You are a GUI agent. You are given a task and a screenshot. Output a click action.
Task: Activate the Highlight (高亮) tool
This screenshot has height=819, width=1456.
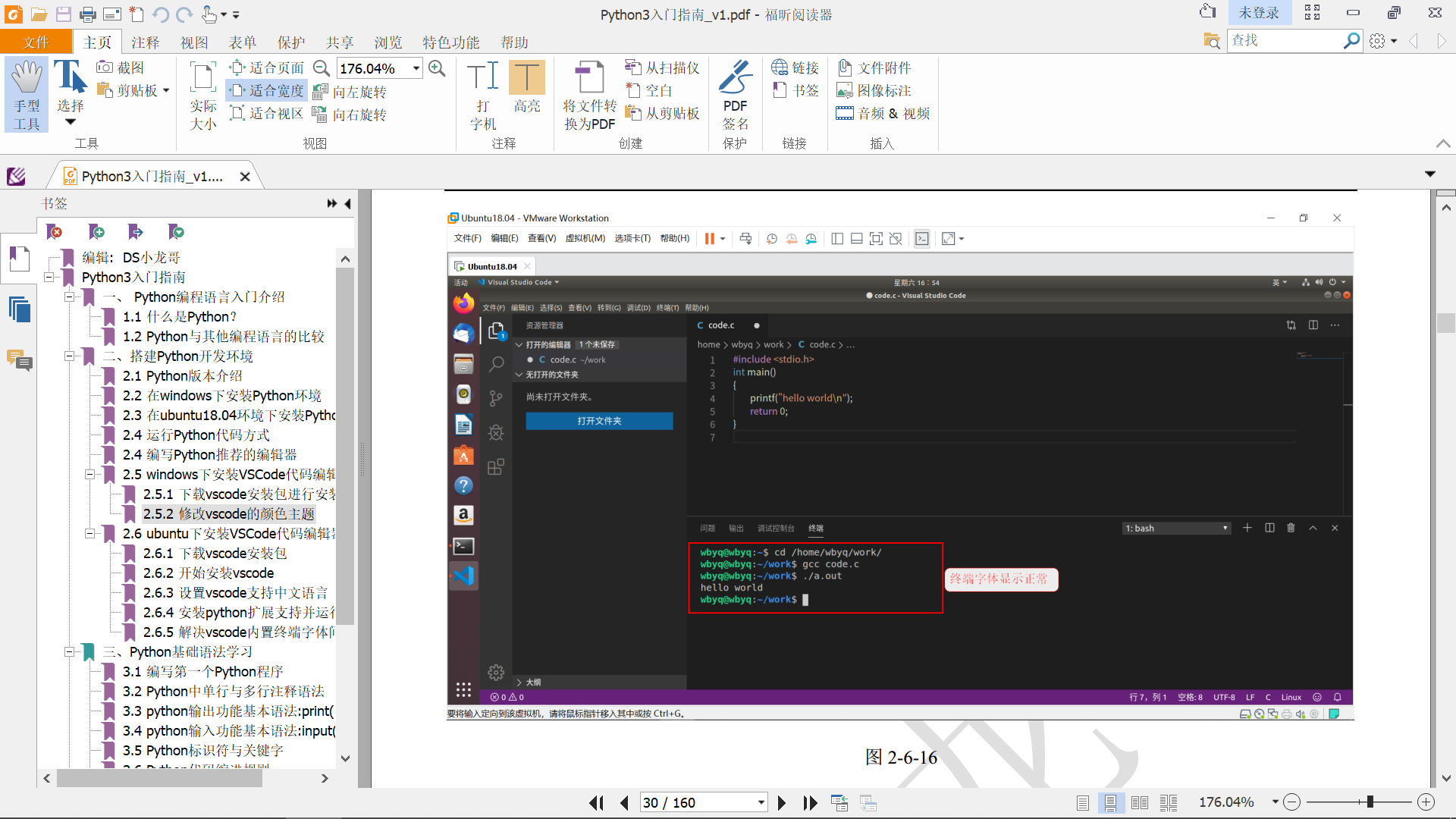pos(526,77)
